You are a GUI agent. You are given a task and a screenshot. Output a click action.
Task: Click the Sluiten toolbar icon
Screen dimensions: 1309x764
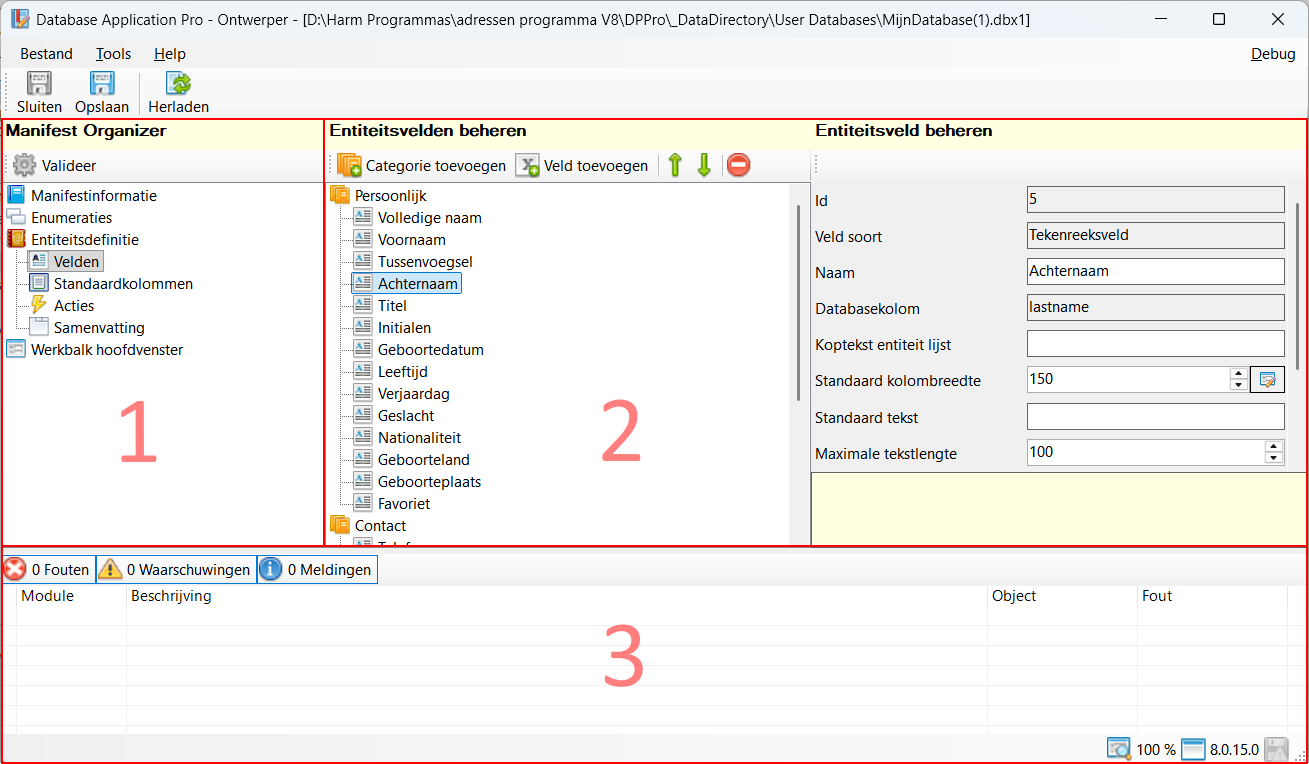pos(39,85)
